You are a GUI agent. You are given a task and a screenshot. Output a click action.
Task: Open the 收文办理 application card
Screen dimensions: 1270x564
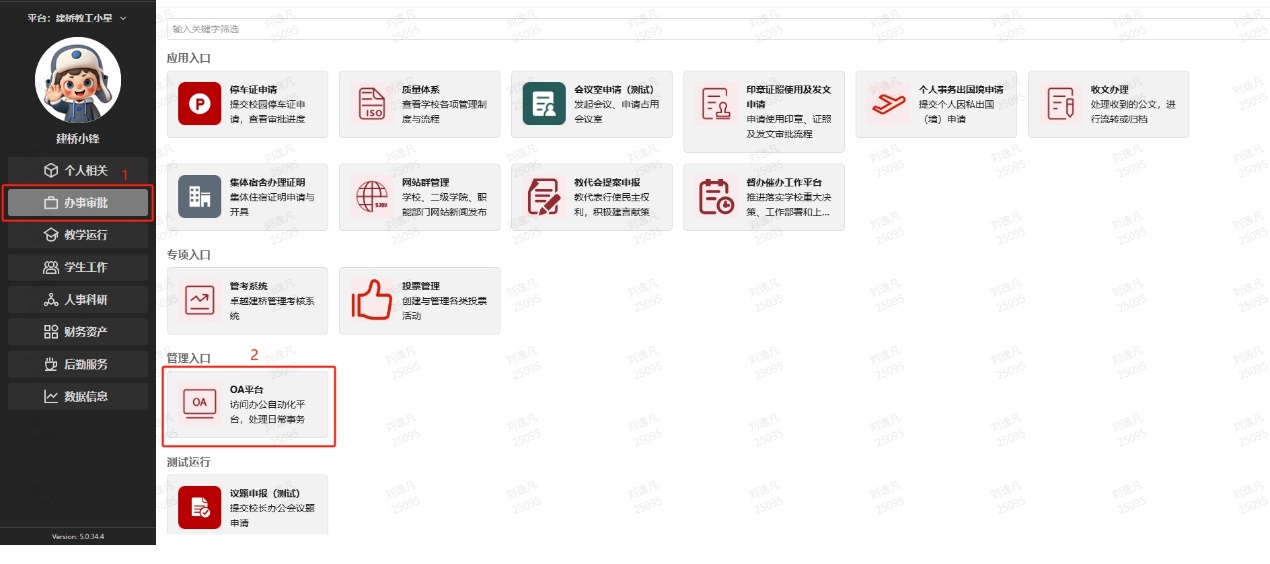click(1108, 104)
